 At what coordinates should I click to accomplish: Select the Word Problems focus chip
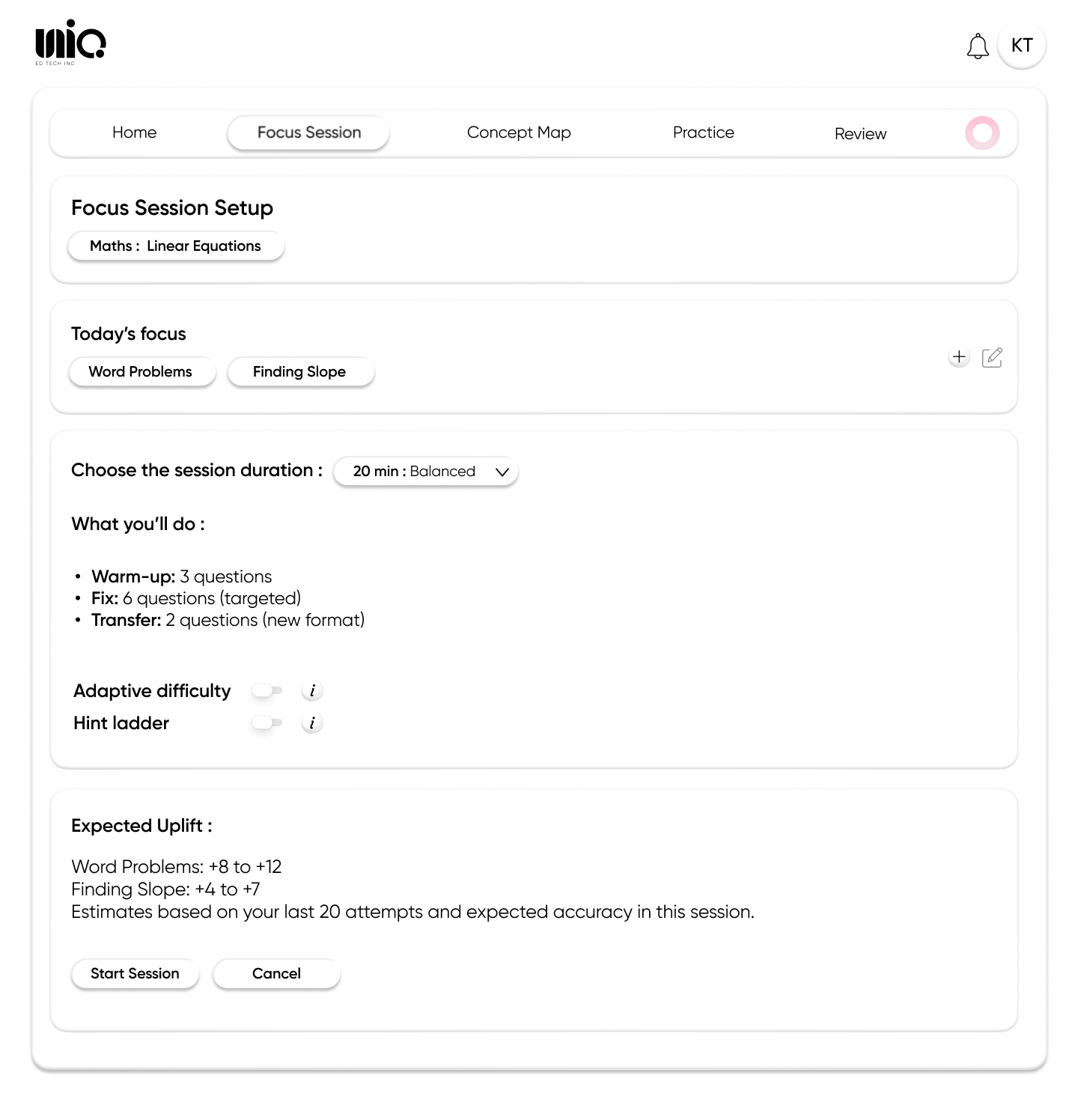pyautogui.click(x=141, y=372)
